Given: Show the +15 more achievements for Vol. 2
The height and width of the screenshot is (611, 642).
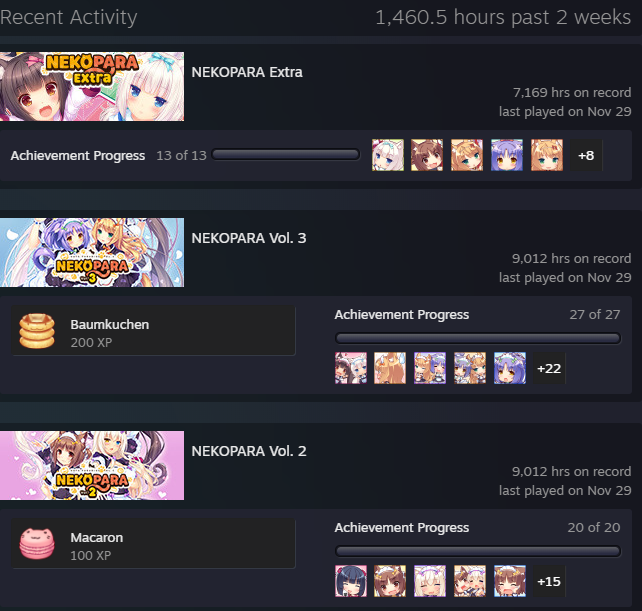Looking at the screenshot, I should 549,581.
